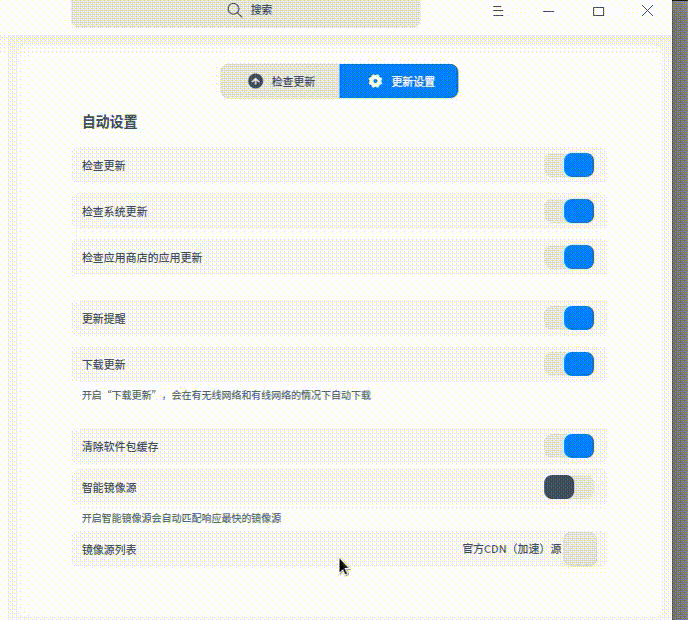This screenshot has width=688, height=620.
Task: Click the 开启智能镜像源会自动匹配响应最快的镜像源 hint text
Action: [x=182, y=518]
